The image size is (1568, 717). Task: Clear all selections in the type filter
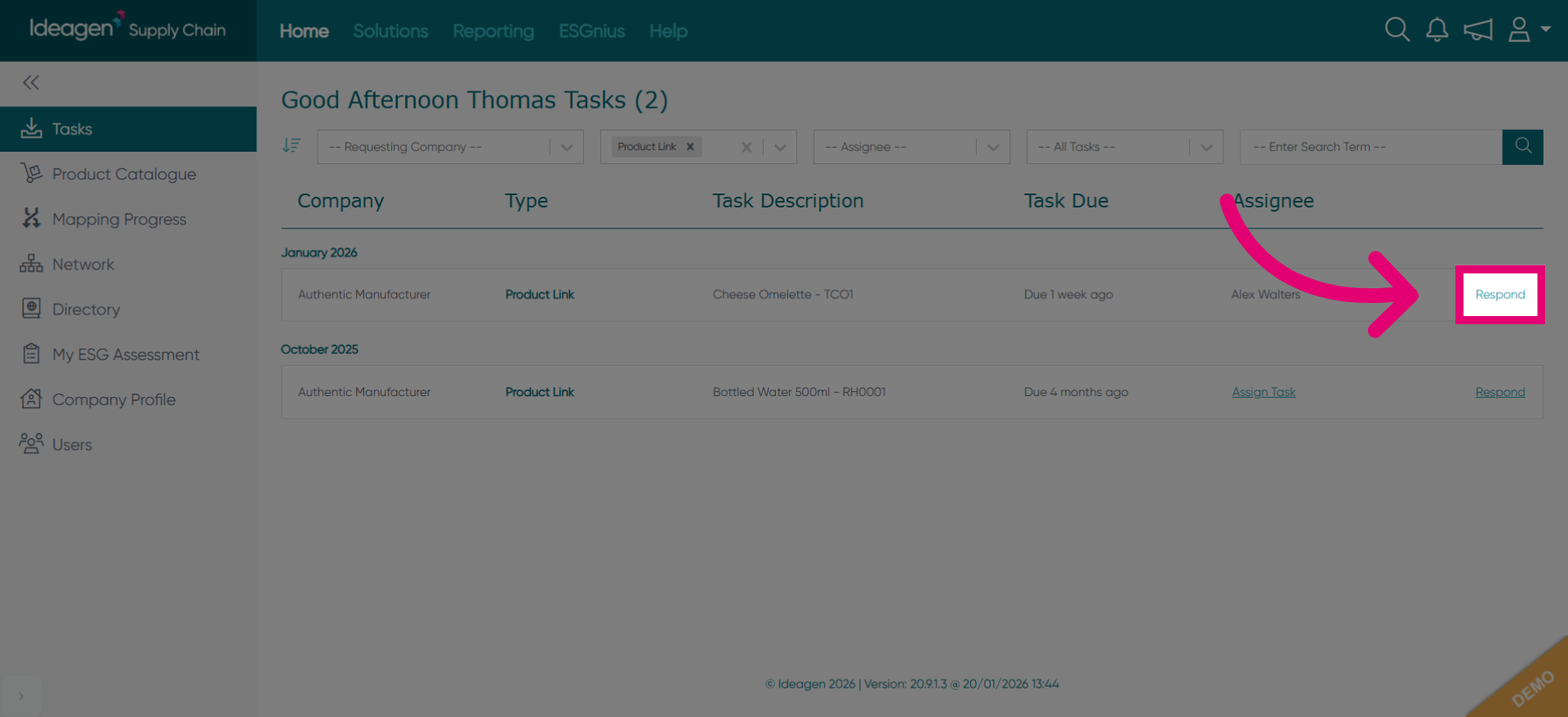[x=746, y=147]
